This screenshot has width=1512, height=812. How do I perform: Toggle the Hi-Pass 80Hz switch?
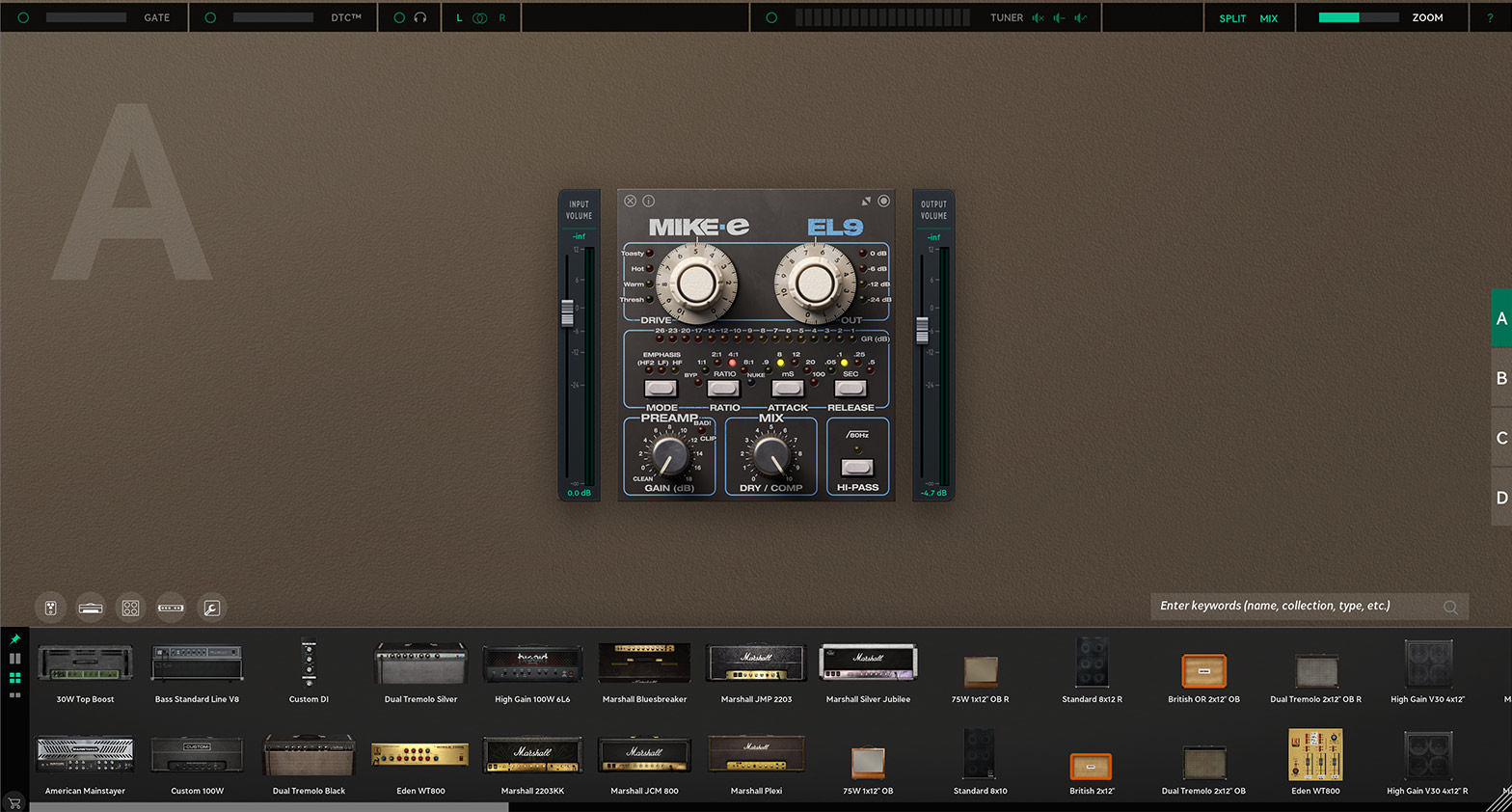coord(856,468)
